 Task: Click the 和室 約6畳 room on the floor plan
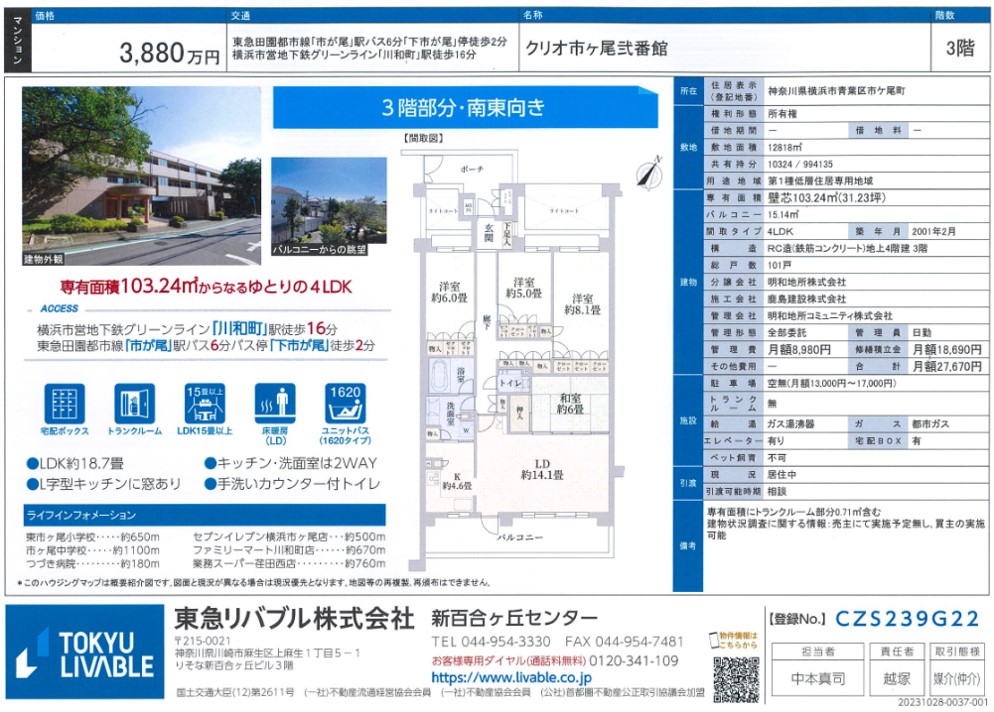point(571,402)
